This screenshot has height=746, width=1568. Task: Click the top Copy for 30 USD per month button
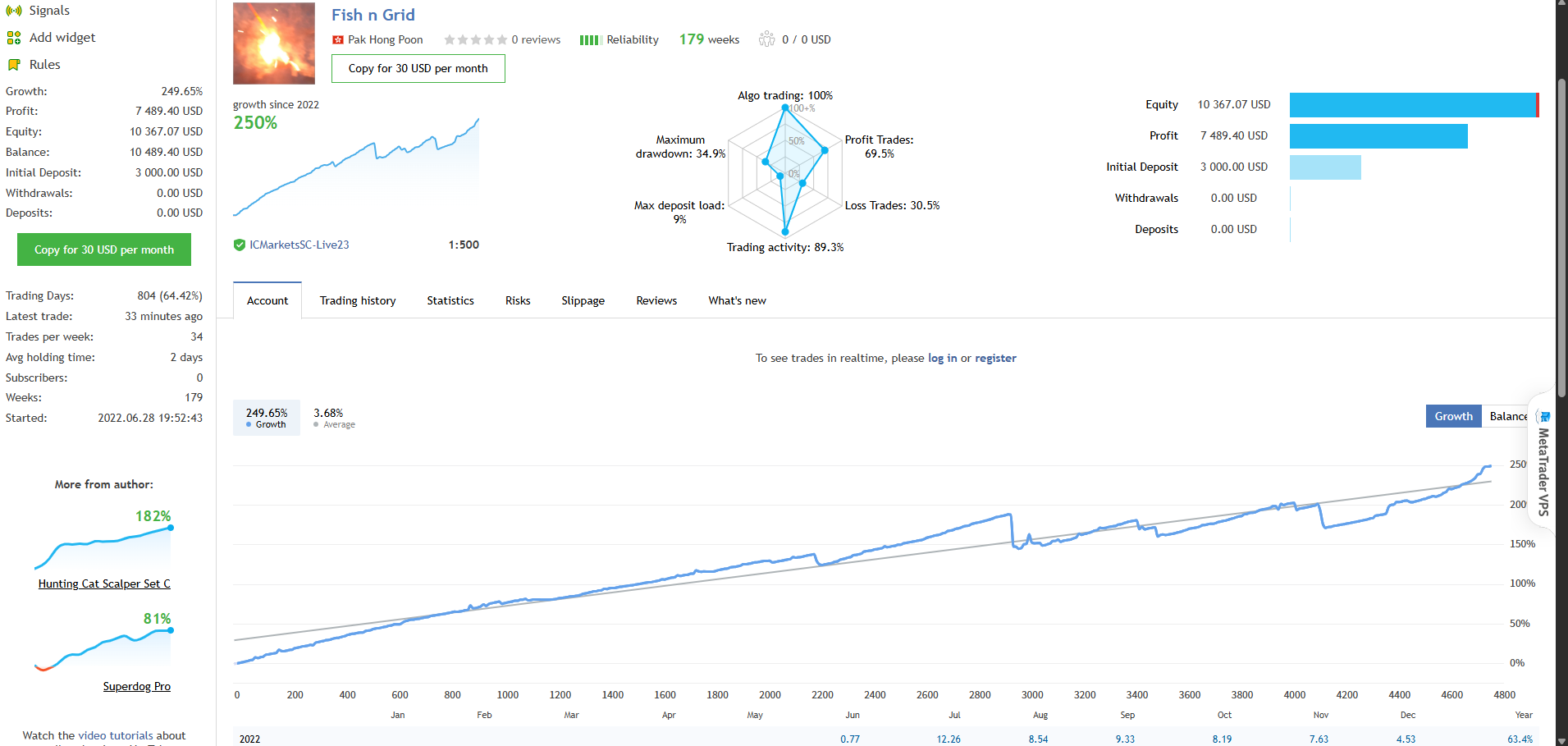pyautogui.click(x=418, y=69)
